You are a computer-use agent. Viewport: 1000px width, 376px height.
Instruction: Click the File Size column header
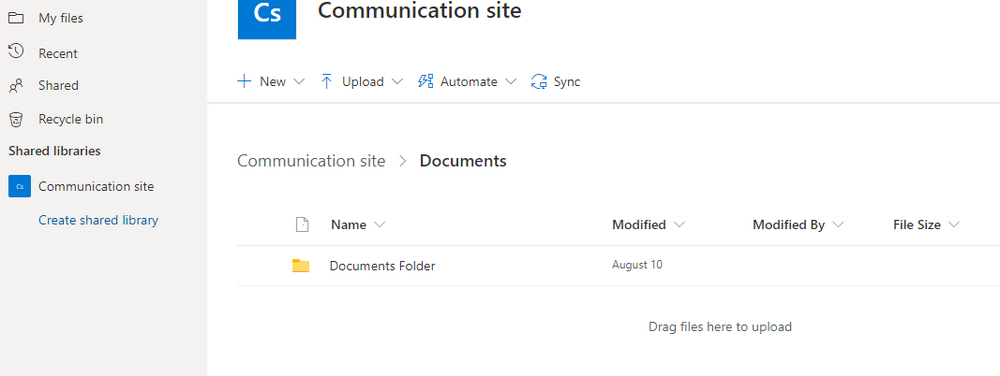click(x=917, y=225)
